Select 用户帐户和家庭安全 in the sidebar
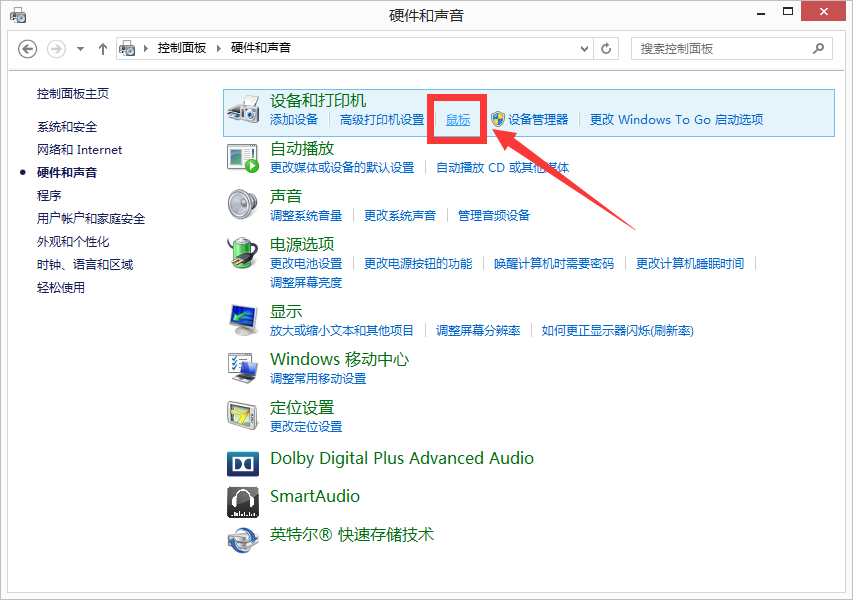Image resolution: width=853 pixels, height=600 pixels. coord(91,219)
